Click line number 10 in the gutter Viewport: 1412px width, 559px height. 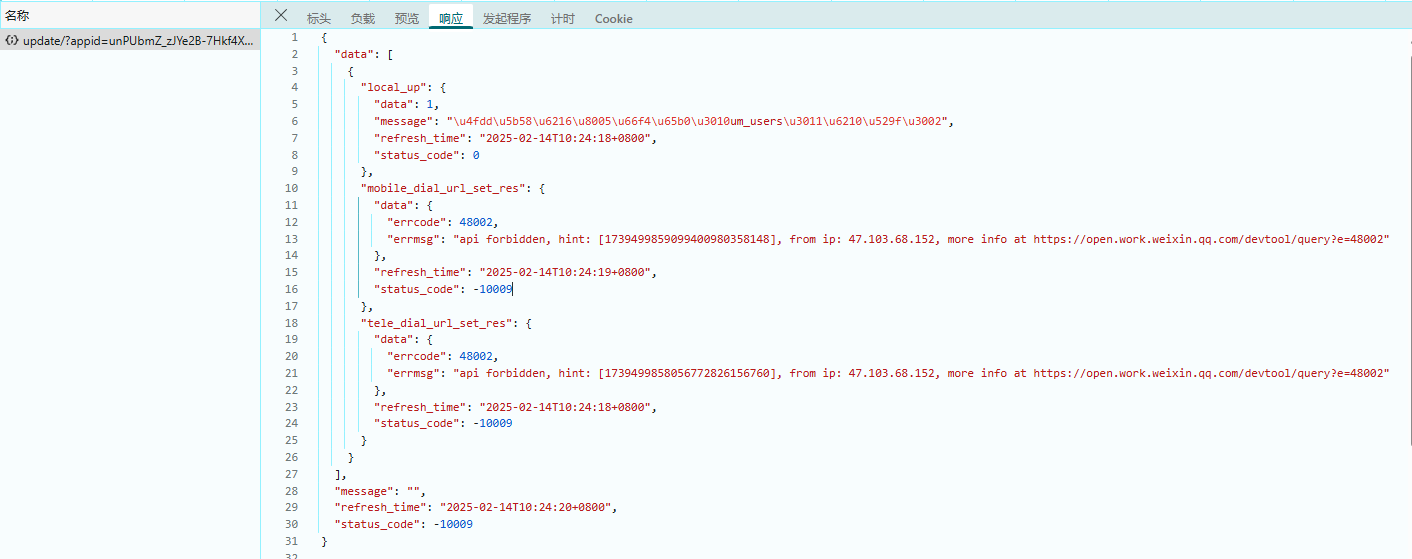point(291,188)
